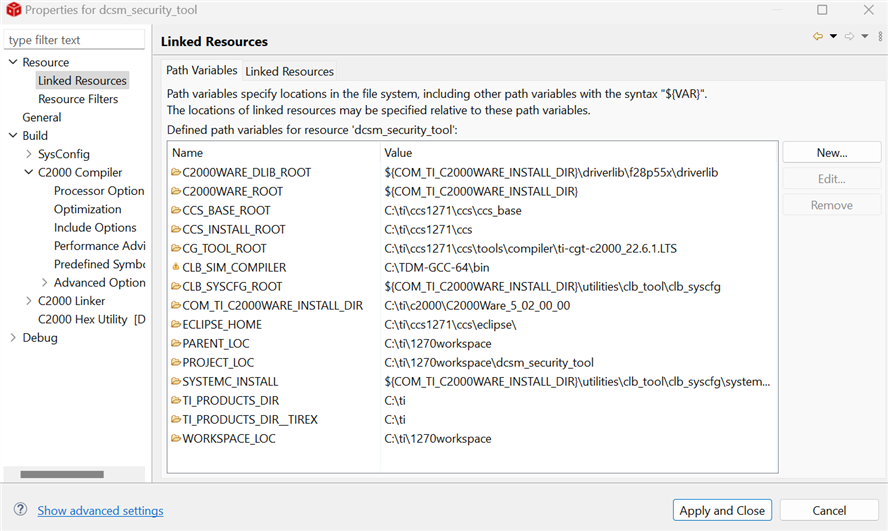Collapse the C2000 Compiler node
Image resolution: width=888 pixels, height=531 pixels.
click(29, 172)
